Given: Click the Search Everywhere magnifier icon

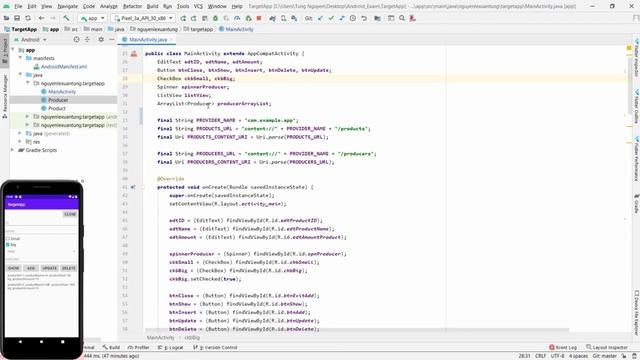Looking at the screenshot, I should point(402,18).
